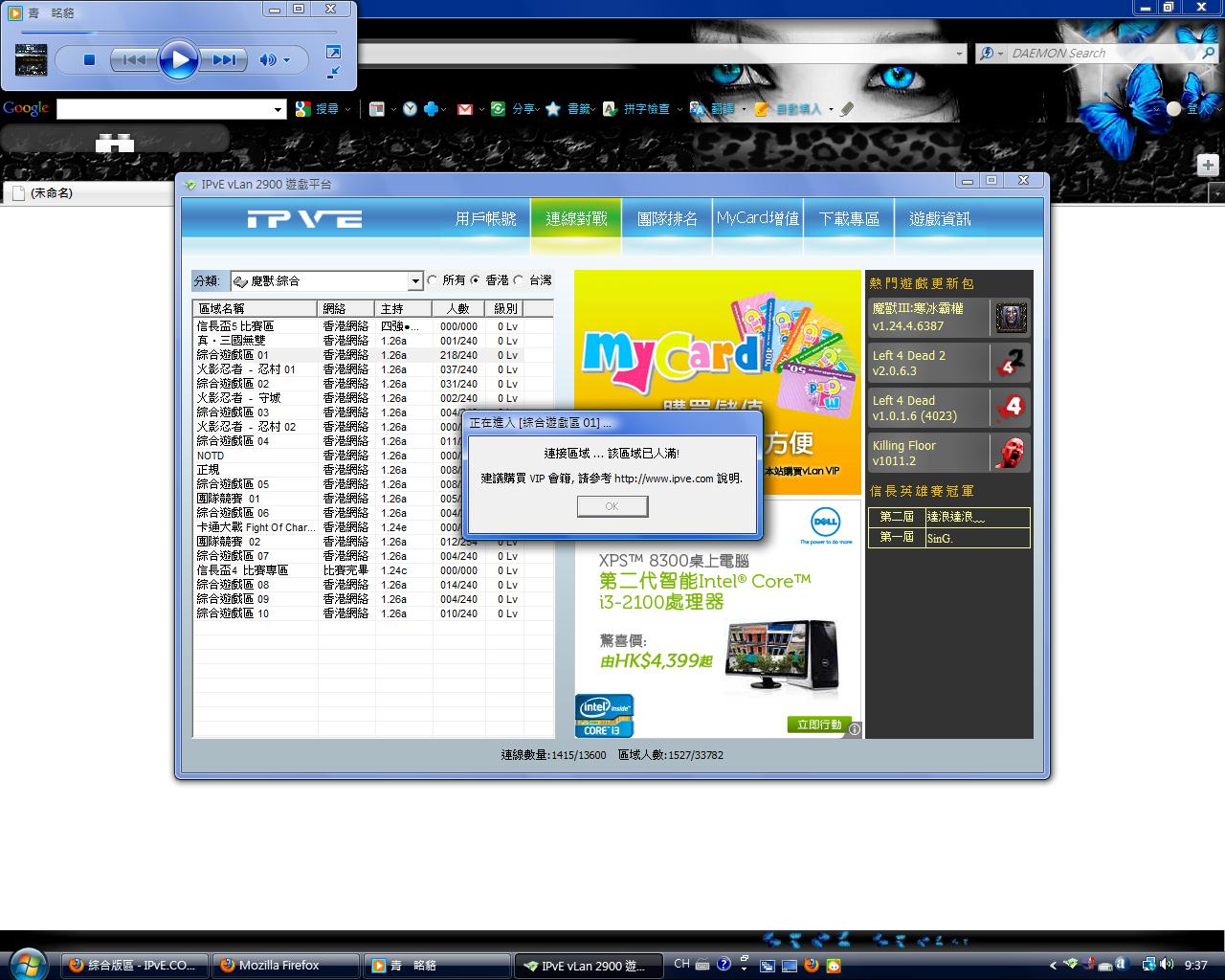Click the Google 搜尋 search button
The image size is (1225, 980).
318,109
